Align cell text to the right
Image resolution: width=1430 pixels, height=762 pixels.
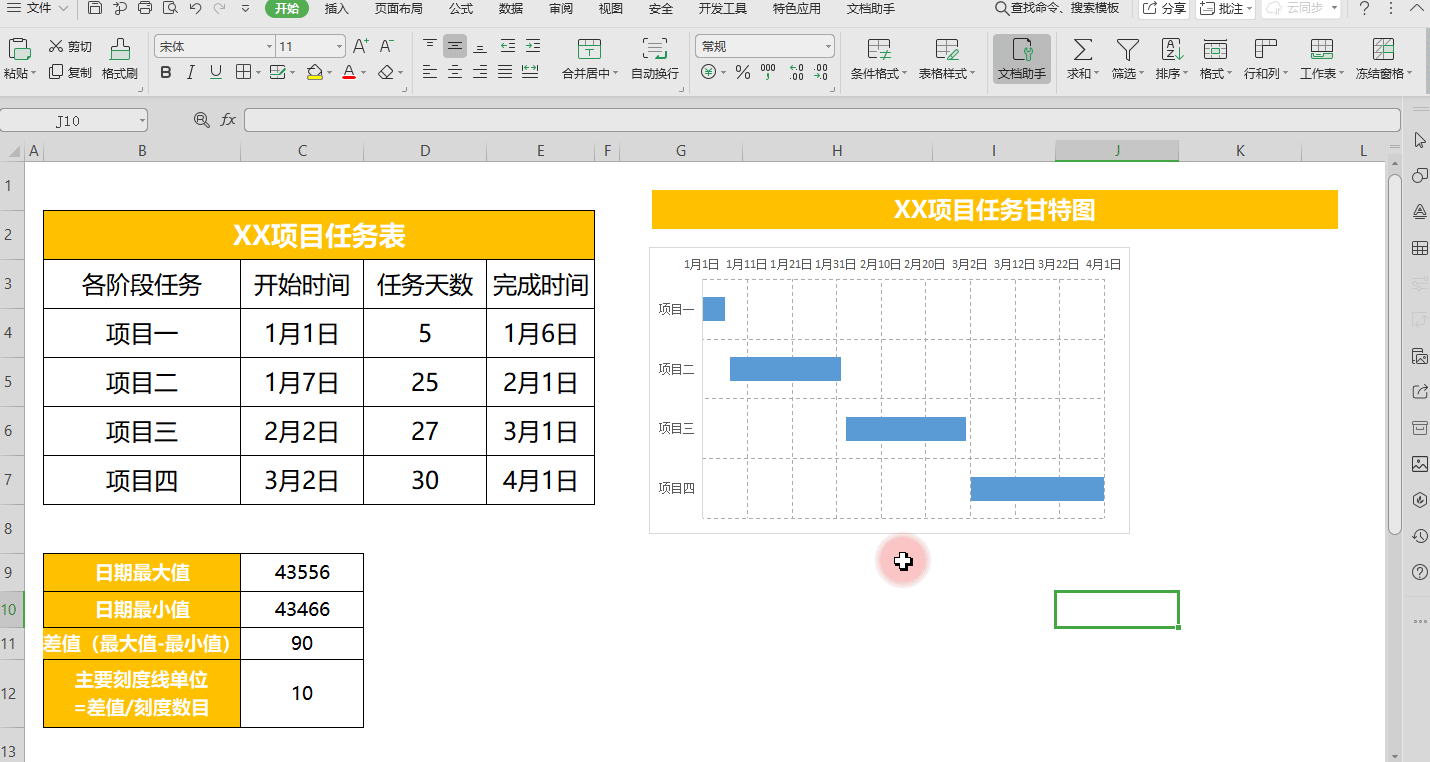(480, 72)
